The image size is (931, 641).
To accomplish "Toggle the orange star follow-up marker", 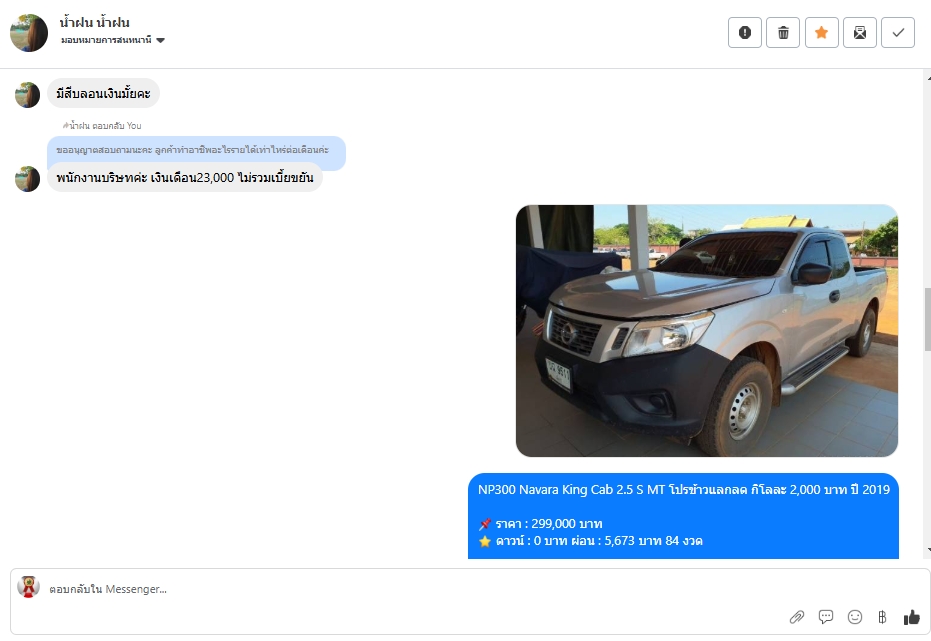I will 822,33.
